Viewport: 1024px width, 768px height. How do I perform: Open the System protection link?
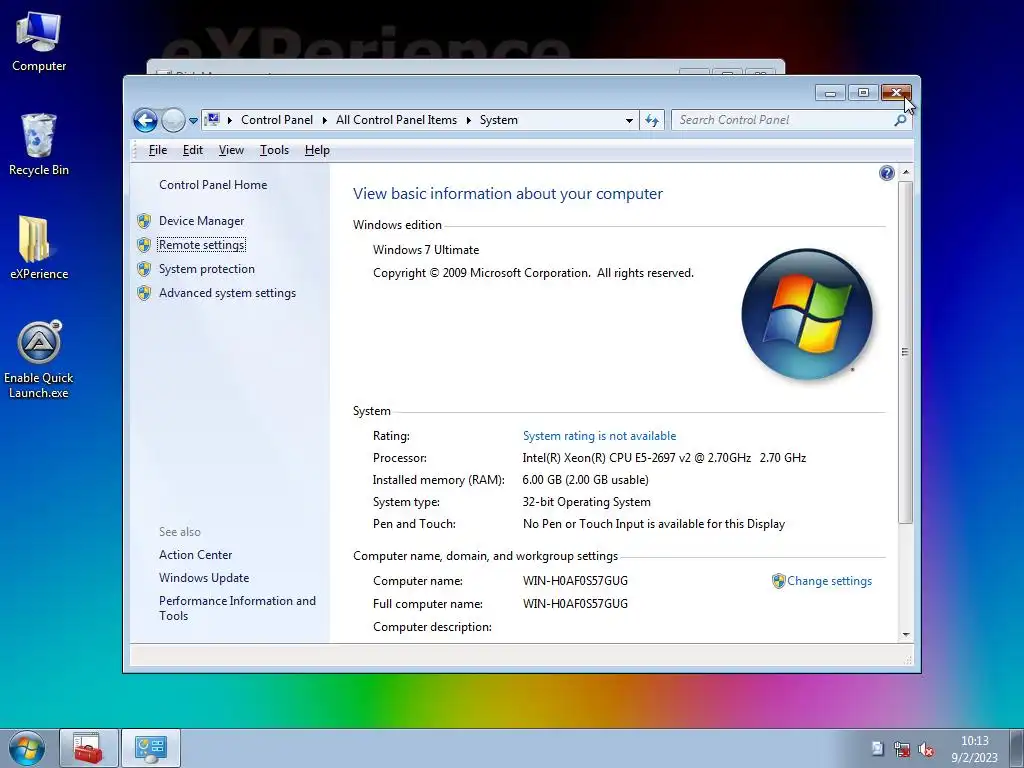click(207, 269)
